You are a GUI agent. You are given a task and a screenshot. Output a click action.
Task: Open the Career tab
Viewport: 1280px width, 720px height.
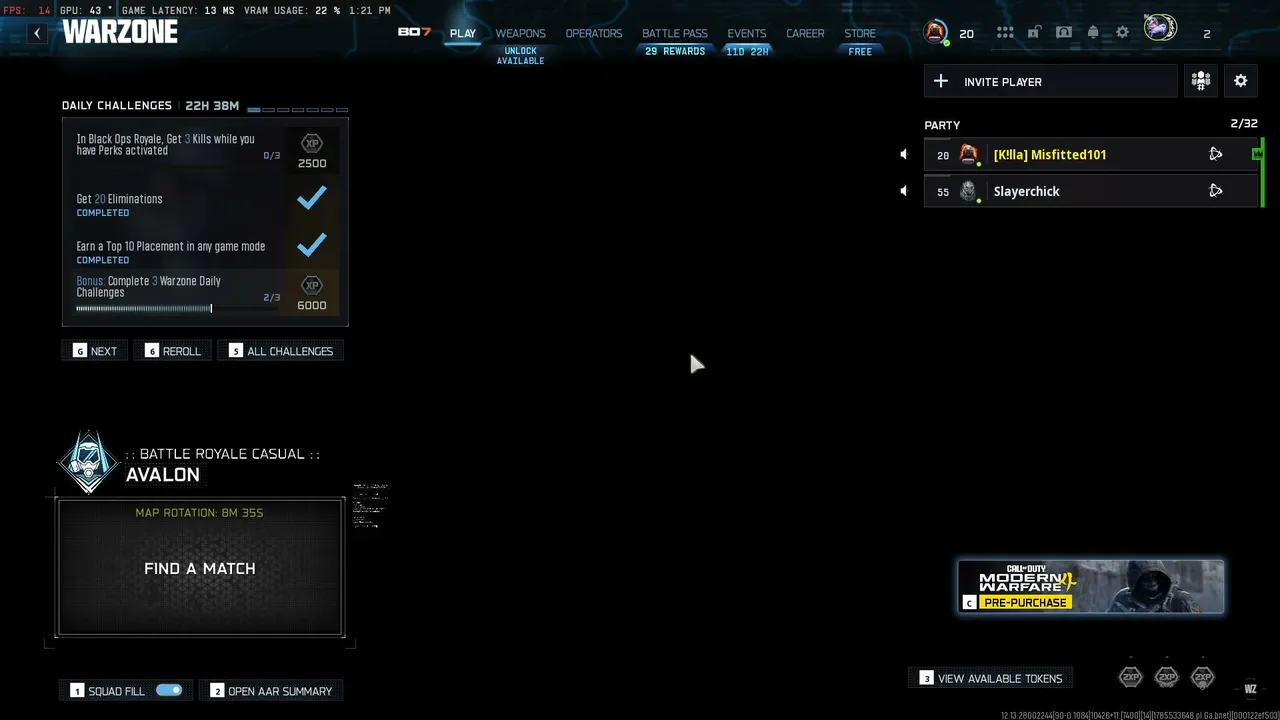pyautogui.click(x=805, y=33)
